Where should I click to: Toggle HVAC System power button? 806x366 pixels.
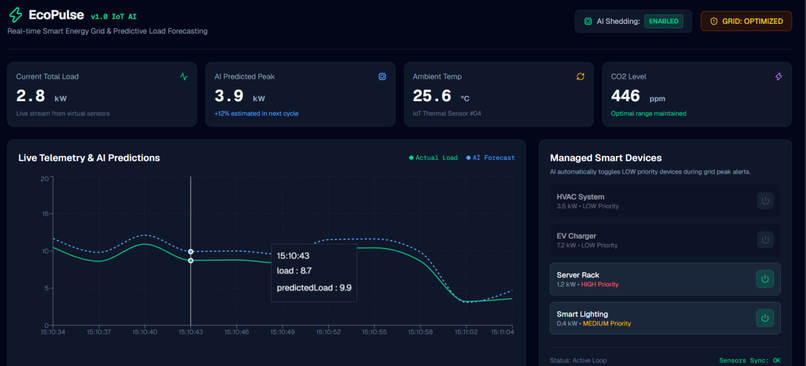point(765,200)
